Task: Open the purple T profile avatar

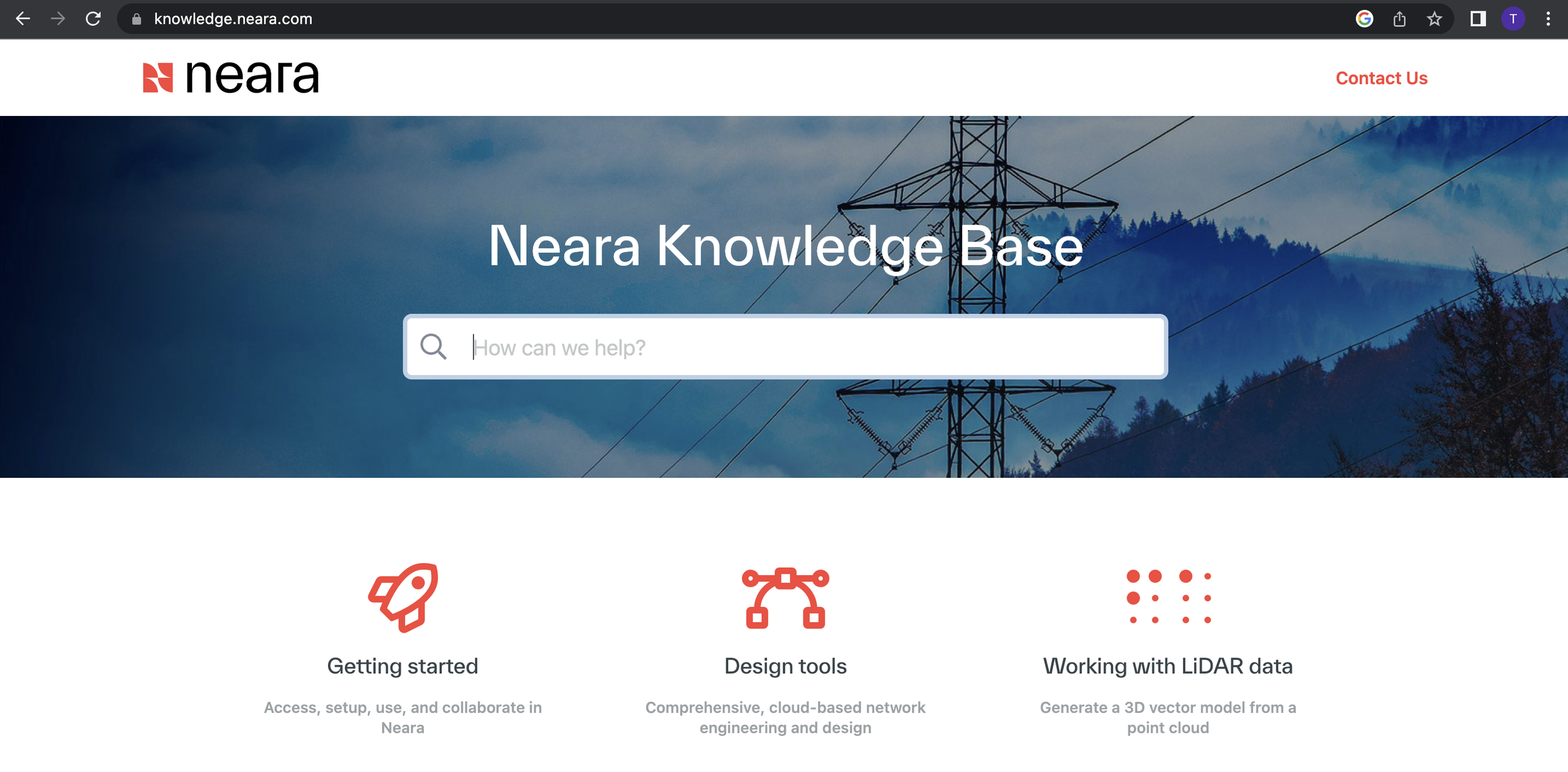Action: click(1513, 19)
